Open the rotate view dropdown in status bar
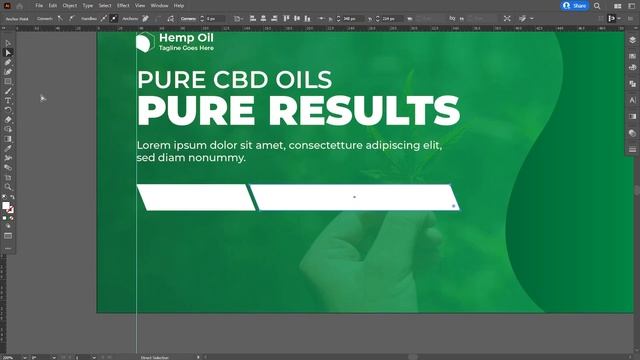640x360 pixels. tap(54, 358)
